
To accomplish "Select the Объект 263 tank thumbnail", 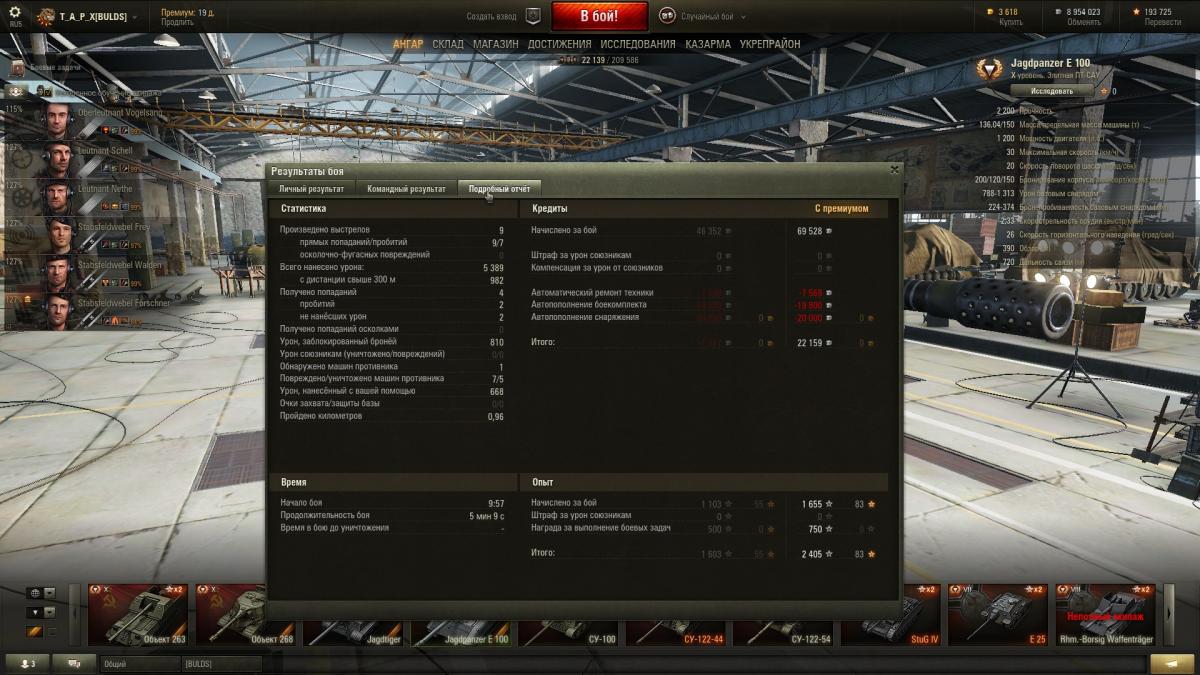I will click(x=138, y=615).
